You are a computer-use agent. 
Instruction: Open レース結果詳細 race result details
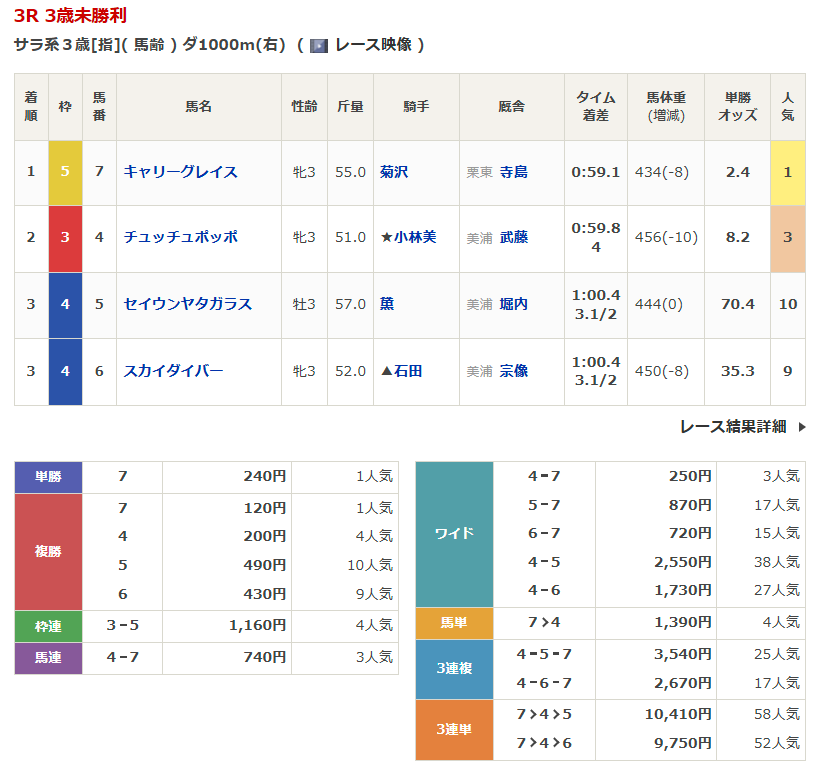coord(732,427)
